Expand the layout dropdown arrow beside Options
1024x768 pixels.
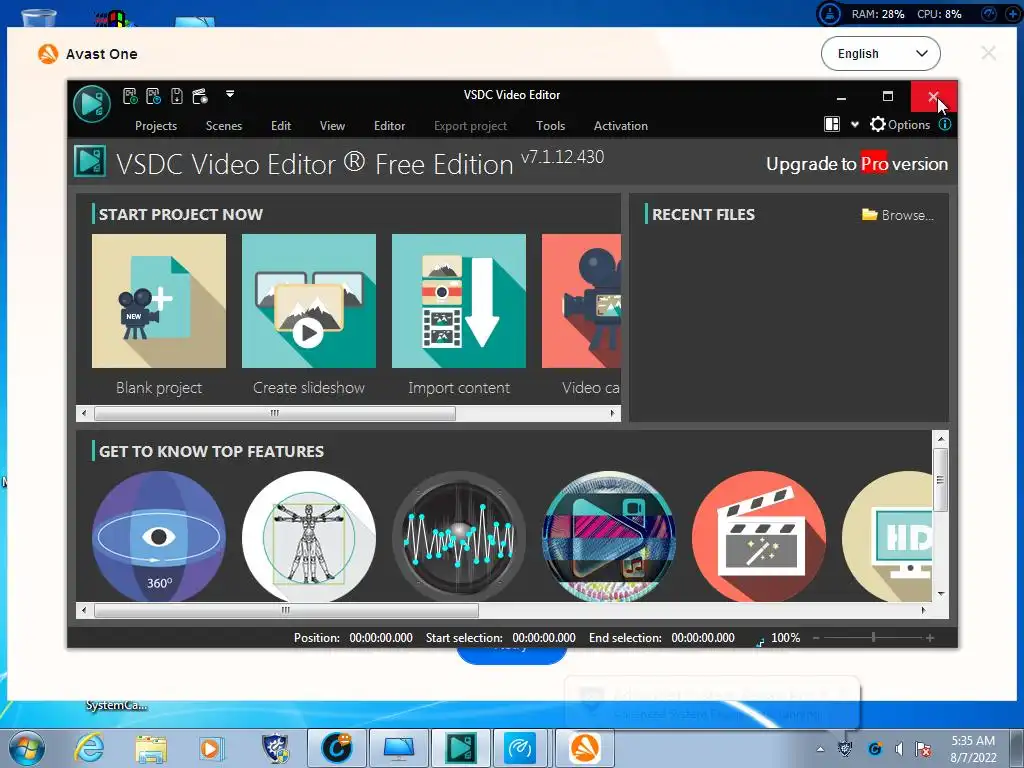855,124
